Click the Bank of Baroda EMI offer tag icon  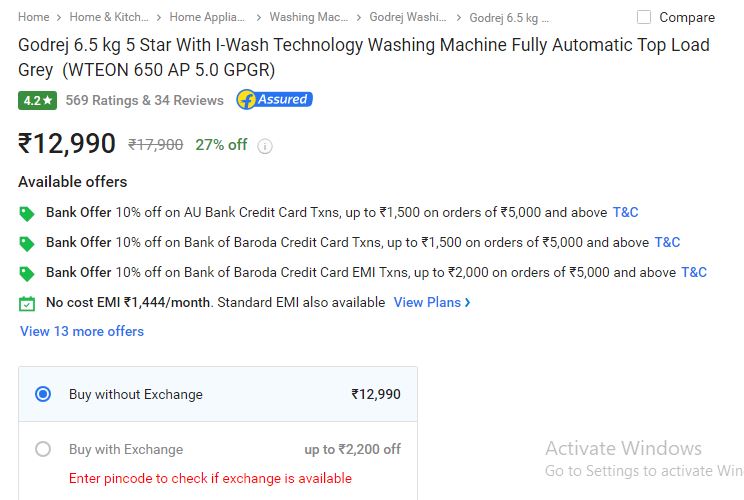pos(27,274)
